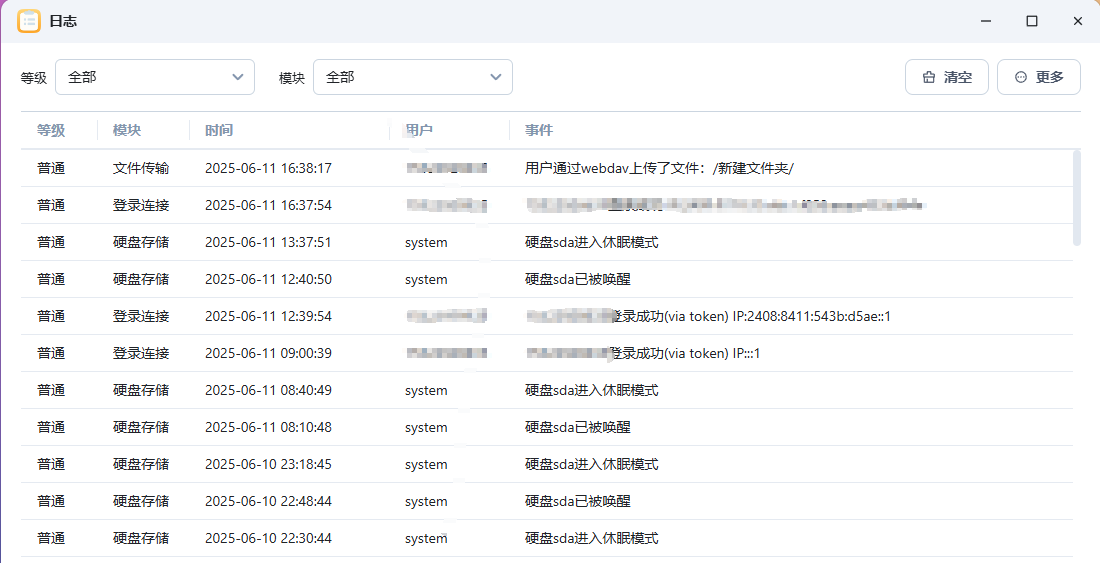Click 普通 level in the 16:38:17 row
Viewport: 1100px width, 563px height.
51,168
